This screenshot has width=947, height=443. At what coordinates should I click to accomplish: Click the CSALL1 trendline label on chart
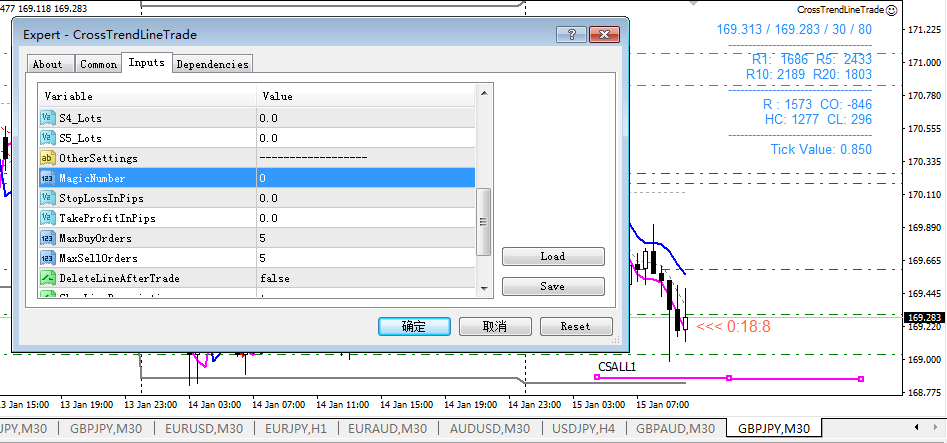[x=617, y=366]
